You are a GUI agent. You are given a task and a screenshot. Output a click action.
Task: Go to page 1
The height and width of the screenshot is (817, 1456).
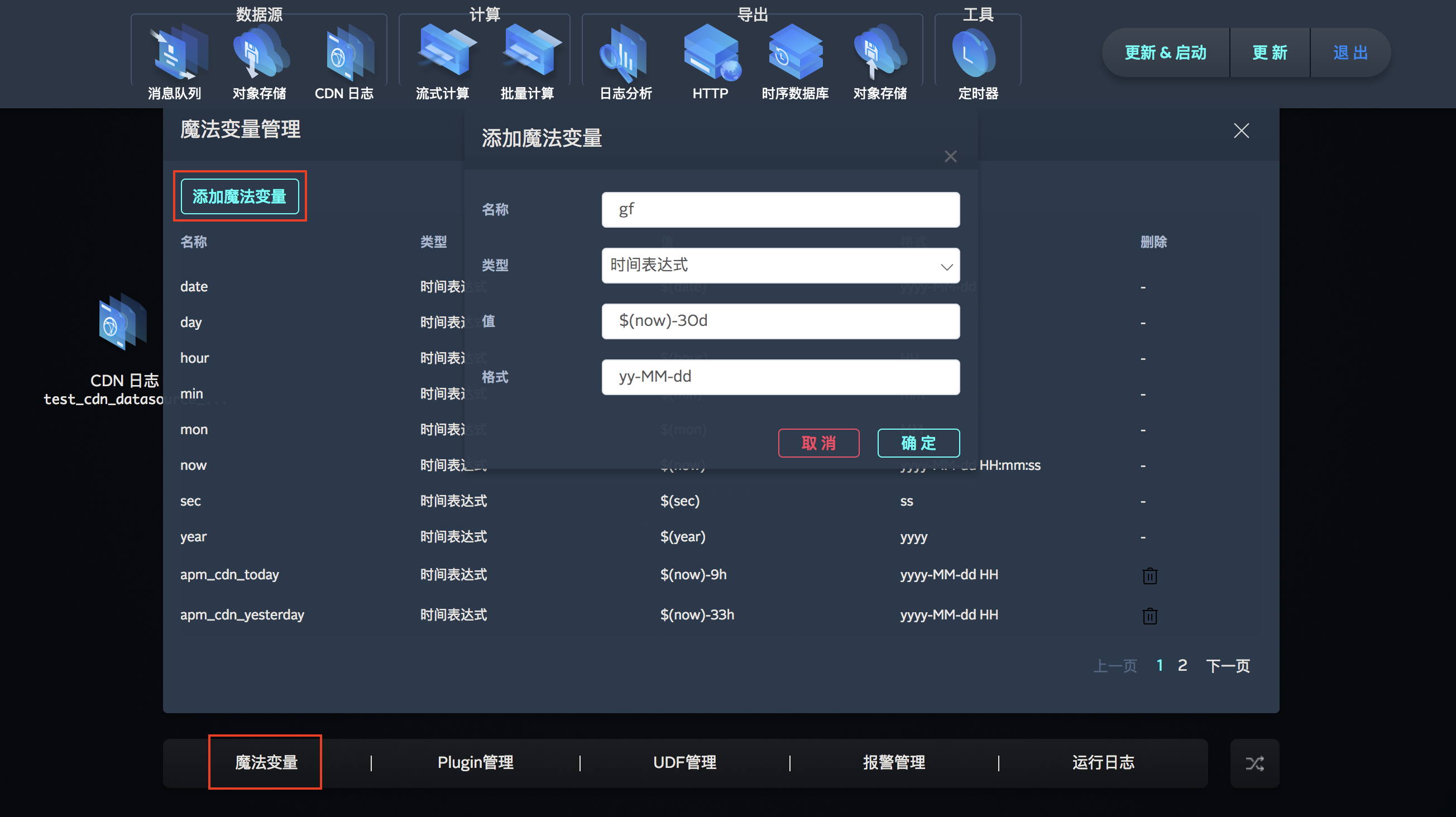pyautogui.click(x=1159, y=666)
